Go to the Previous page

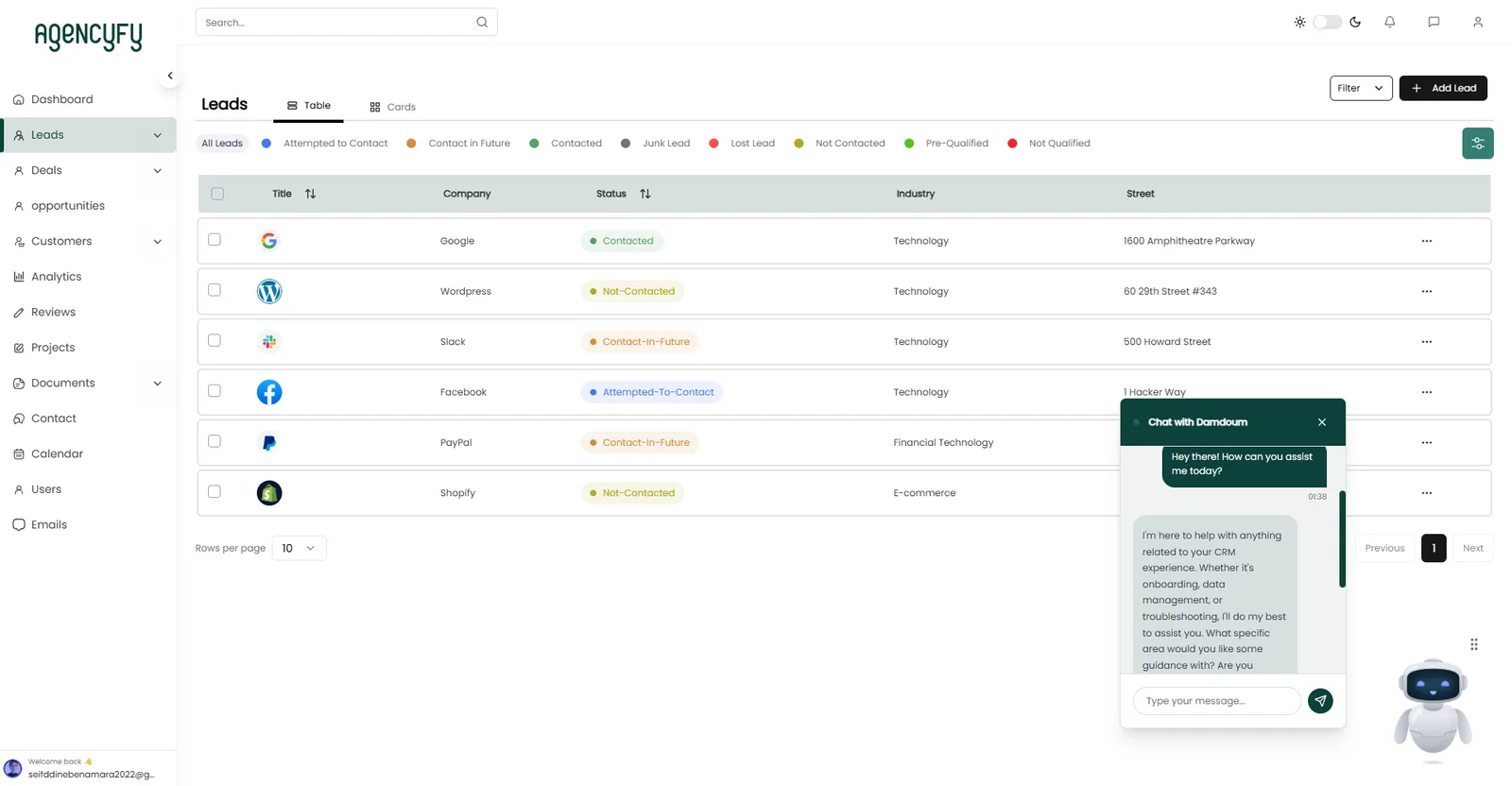[x=1384, y=548]
